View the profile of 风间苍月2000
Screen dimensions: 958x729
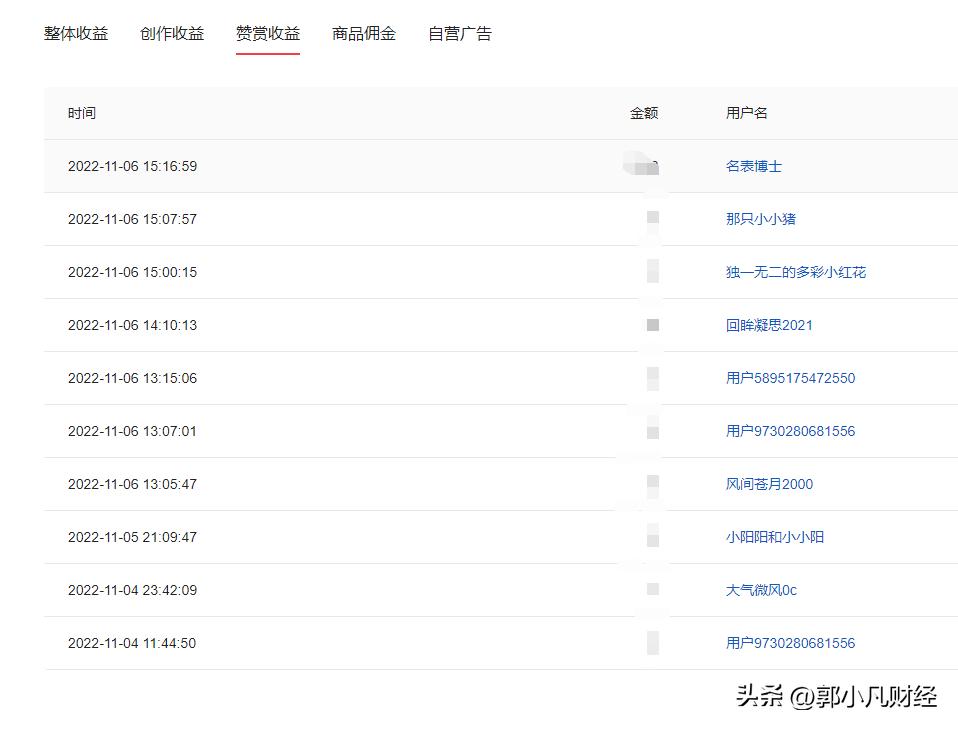tap(770, 484)
